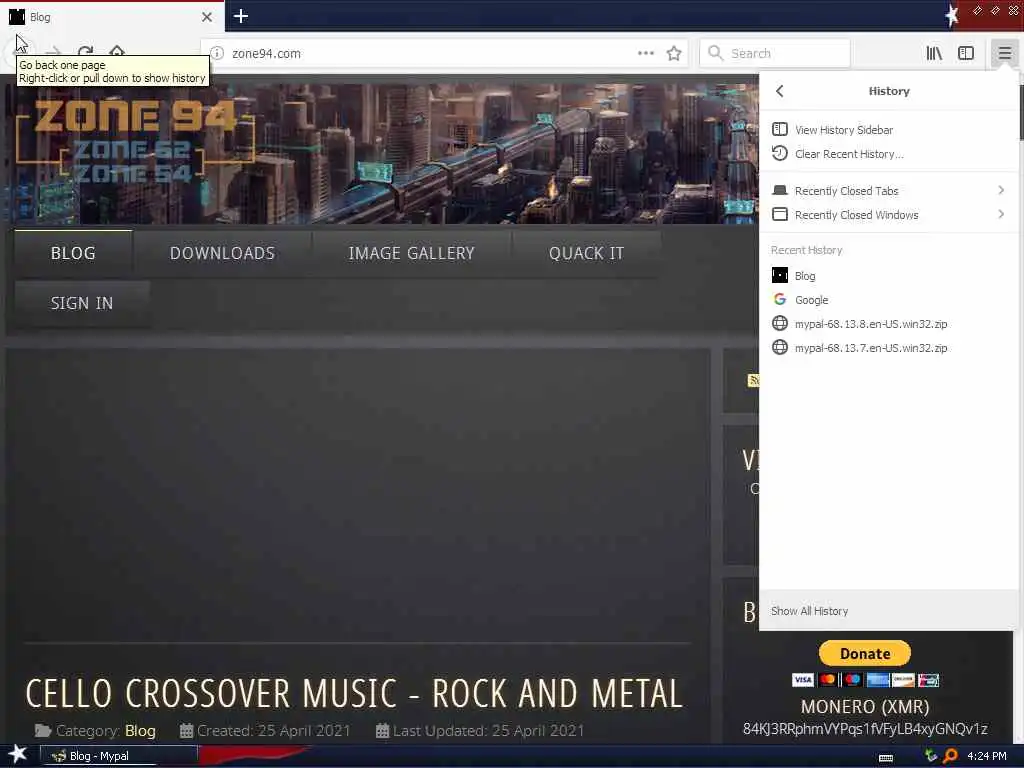Choose Clear Recent History

pos(888,153)
